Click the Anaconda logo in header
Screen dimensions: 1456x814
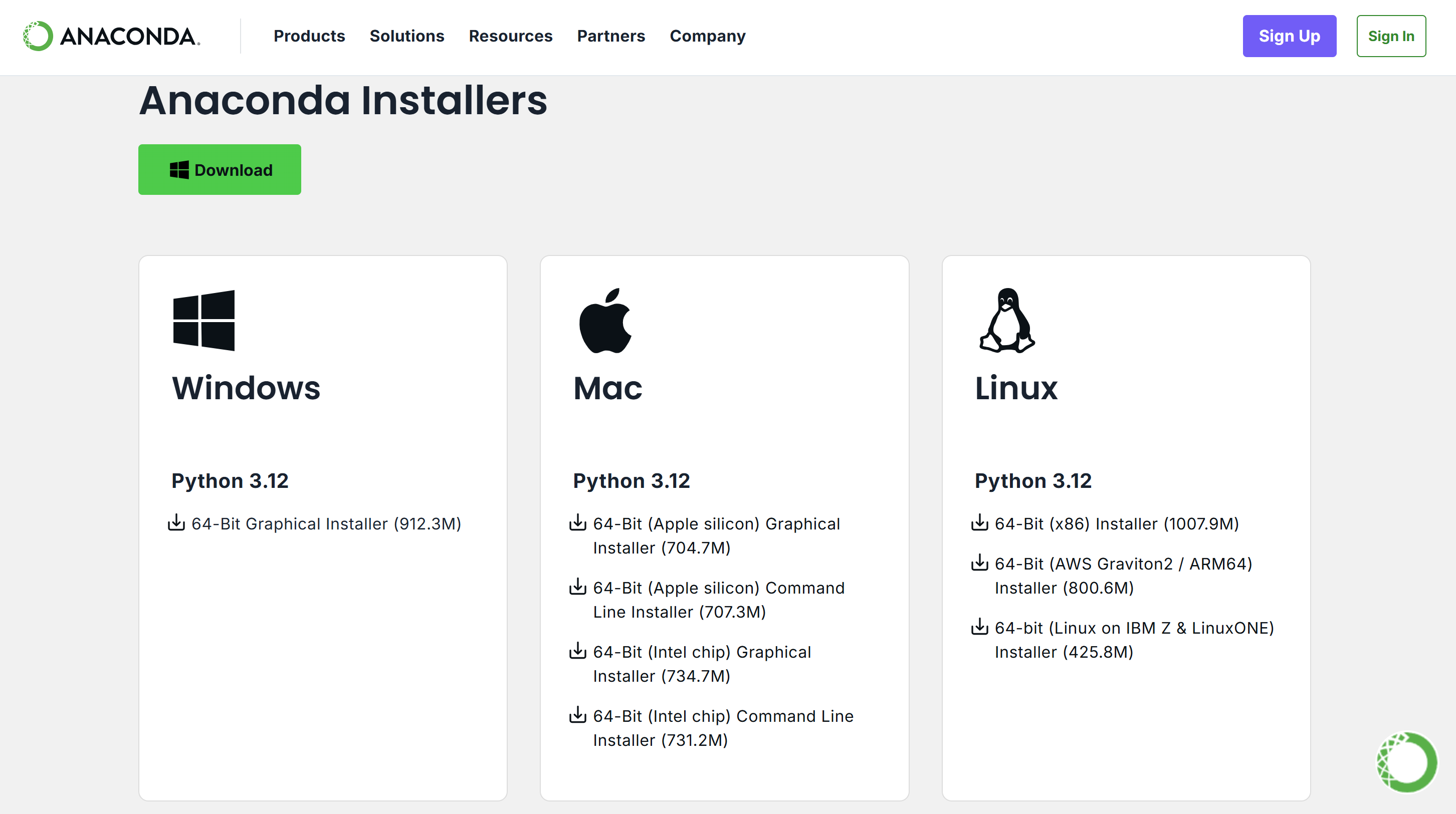(x=111, y=36)
